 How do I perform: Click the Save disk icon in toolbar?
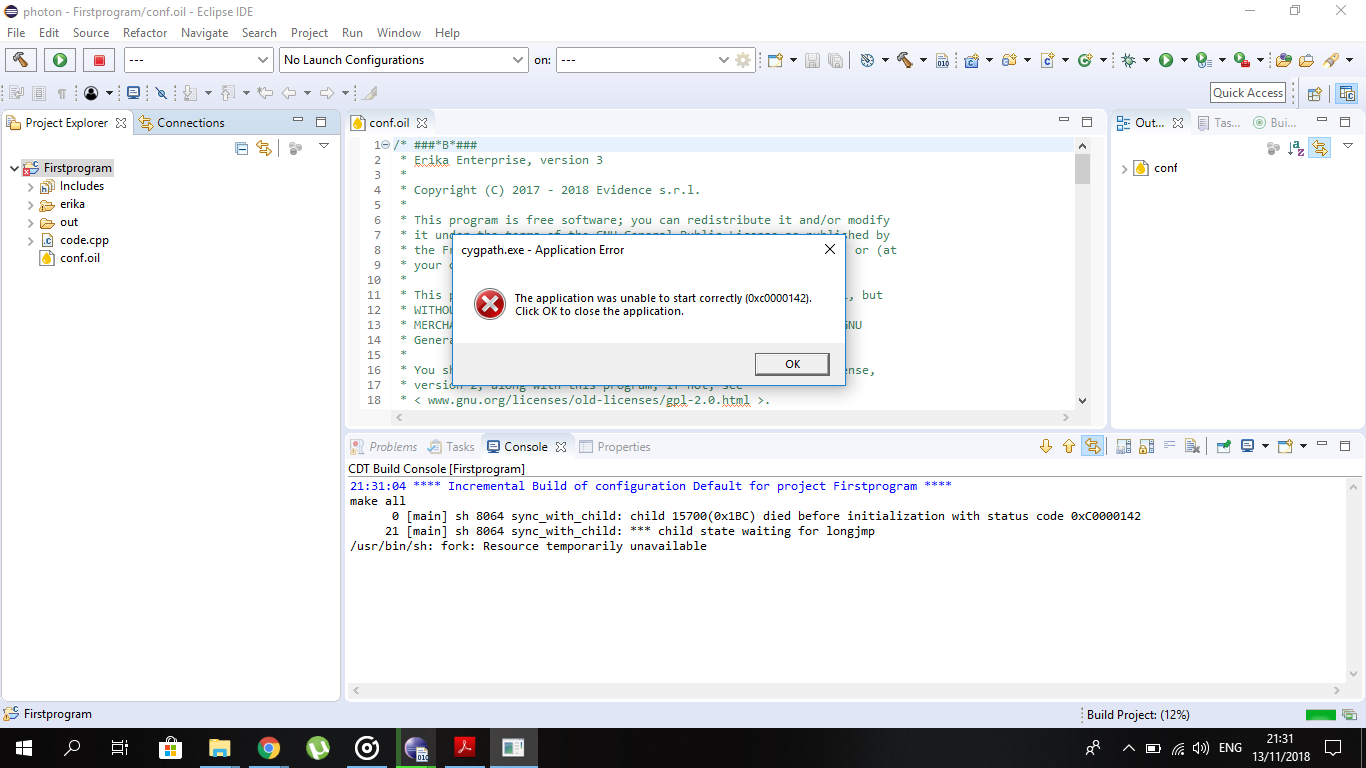[x=812, y=60]
